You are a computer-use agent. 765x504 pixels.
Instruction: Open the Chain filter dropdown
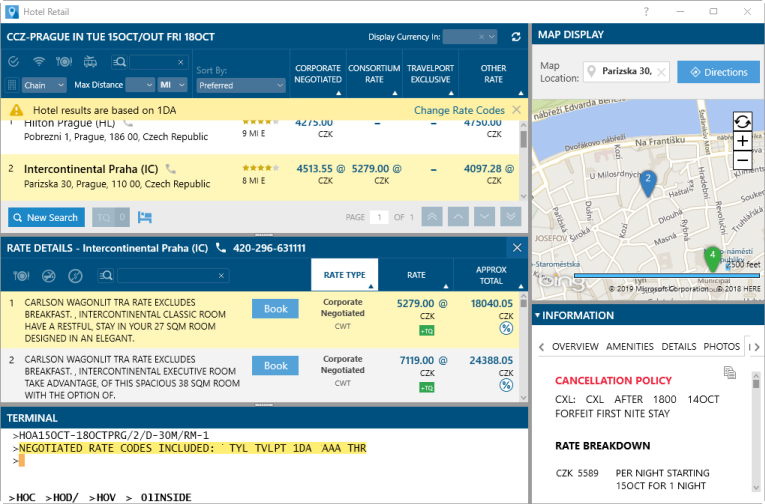44,85
